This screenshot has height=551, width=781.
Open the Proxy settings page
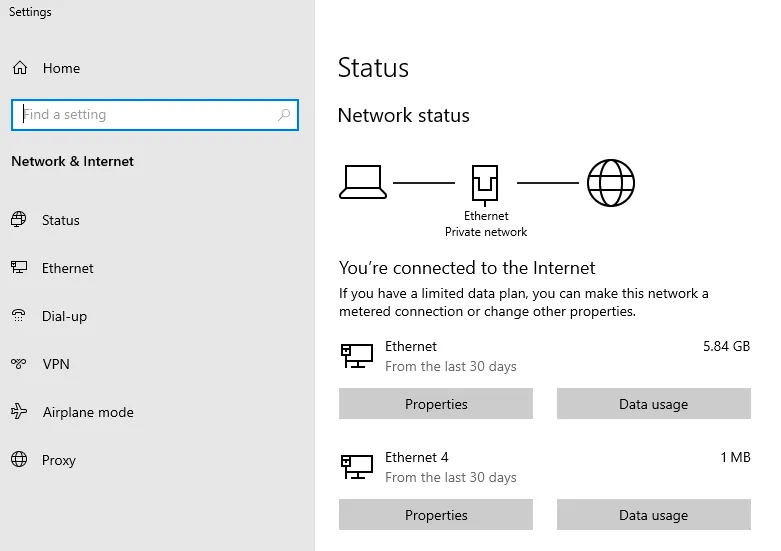[x=59, y=460]
